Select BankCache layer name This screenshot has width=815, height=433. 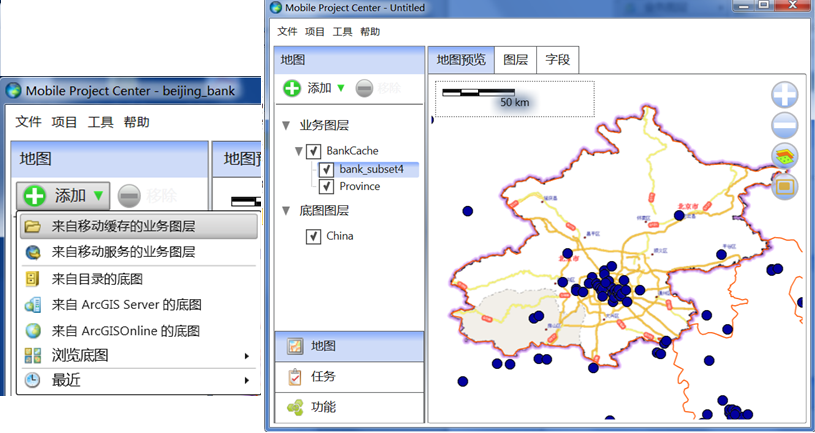tap(352, 151)
